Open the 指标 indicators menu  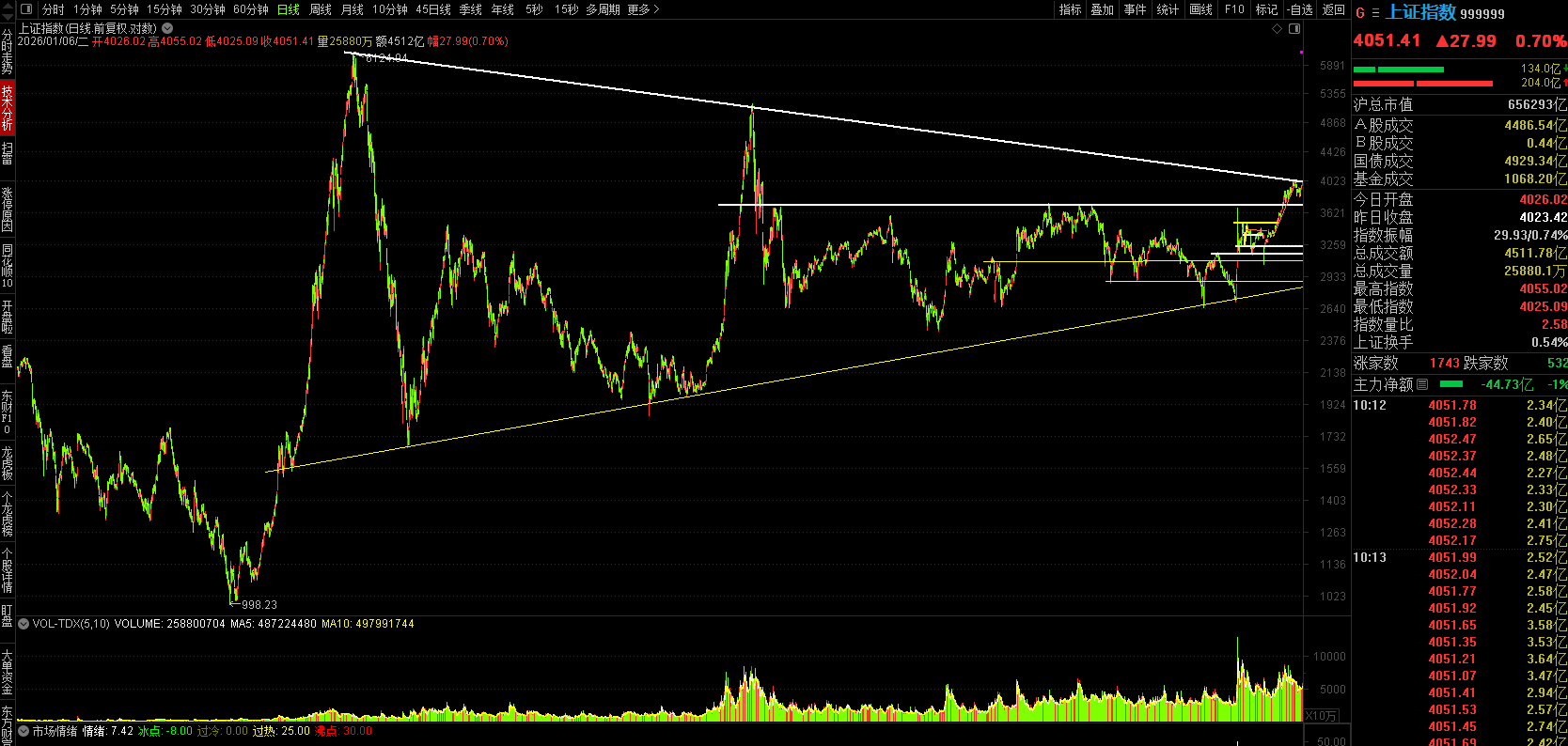[x=1070, y=9]
